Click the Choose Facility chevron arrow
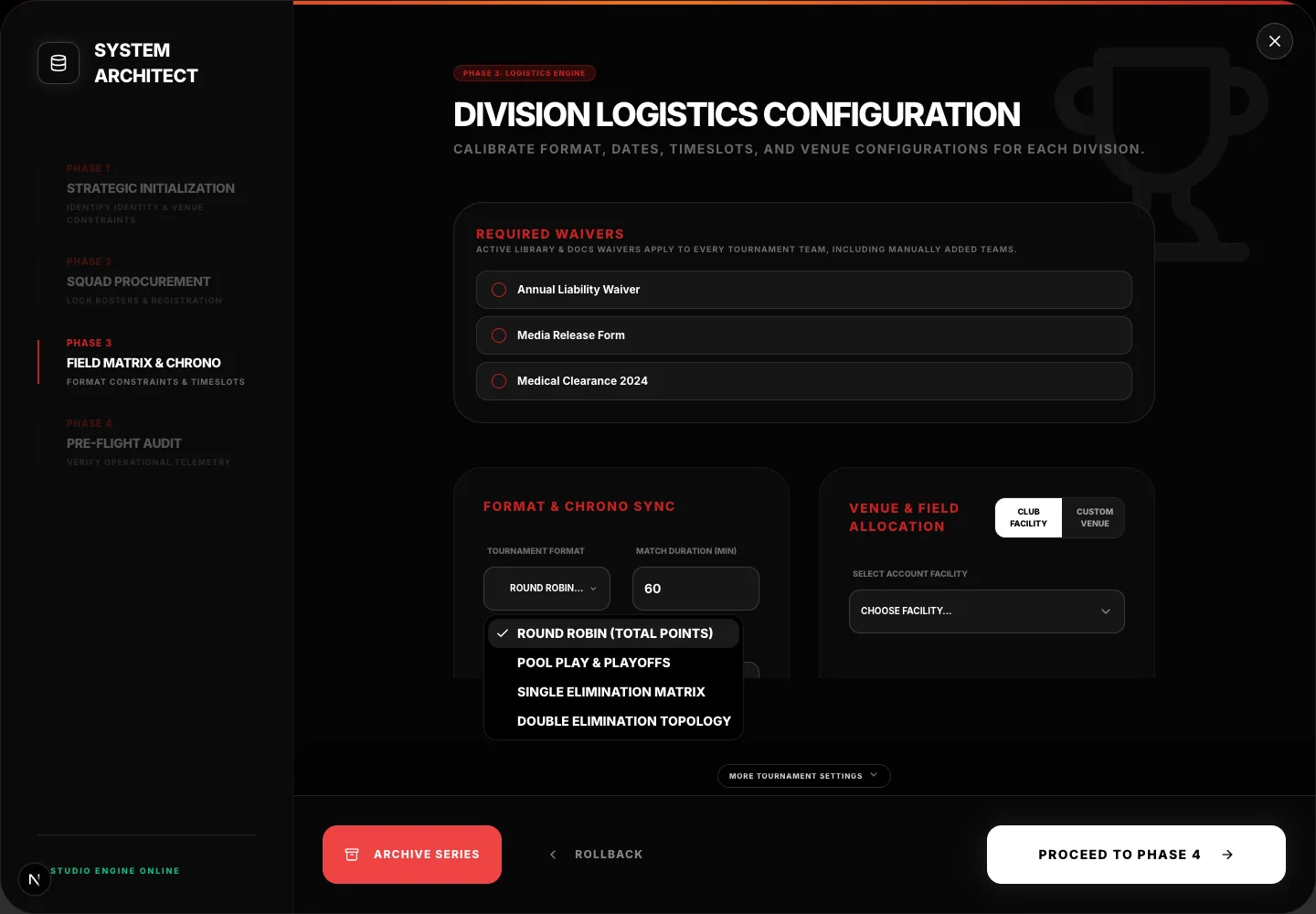1316x914 pixels. tap(1106, 611)
